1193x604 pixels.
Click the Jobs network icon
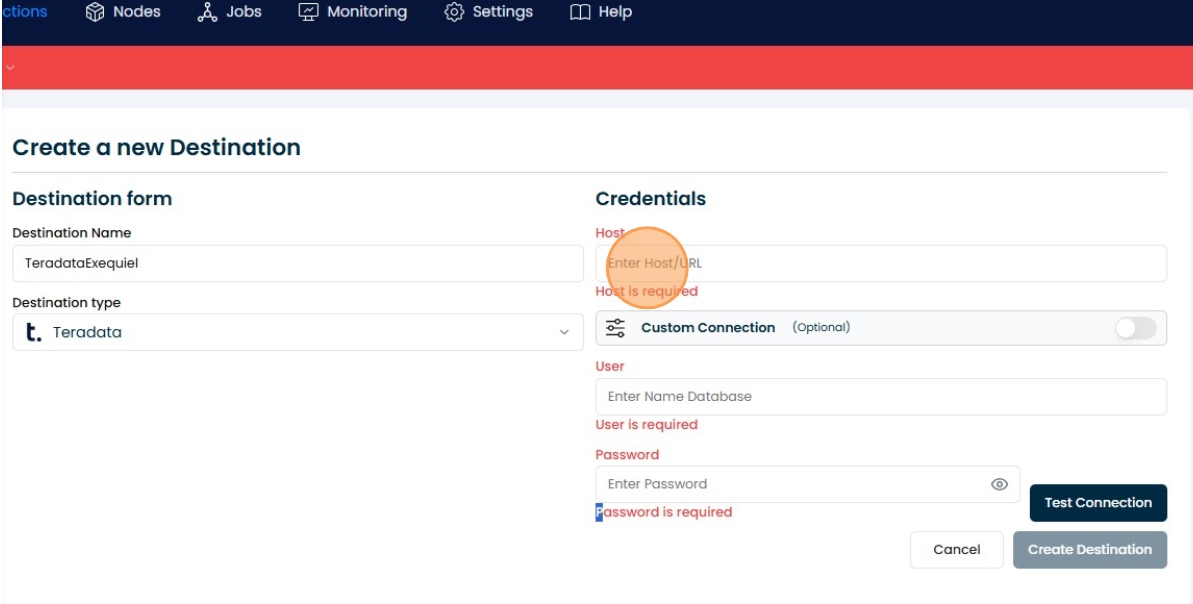coord(207,12)
